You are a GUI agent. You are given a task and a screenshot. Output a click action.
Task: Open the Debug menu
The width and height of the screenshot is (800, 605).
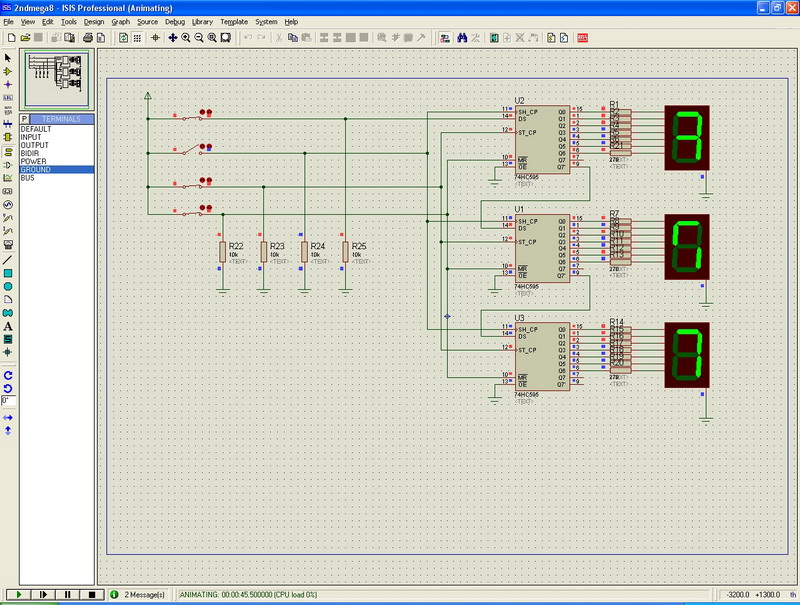(x=175, y=21)
